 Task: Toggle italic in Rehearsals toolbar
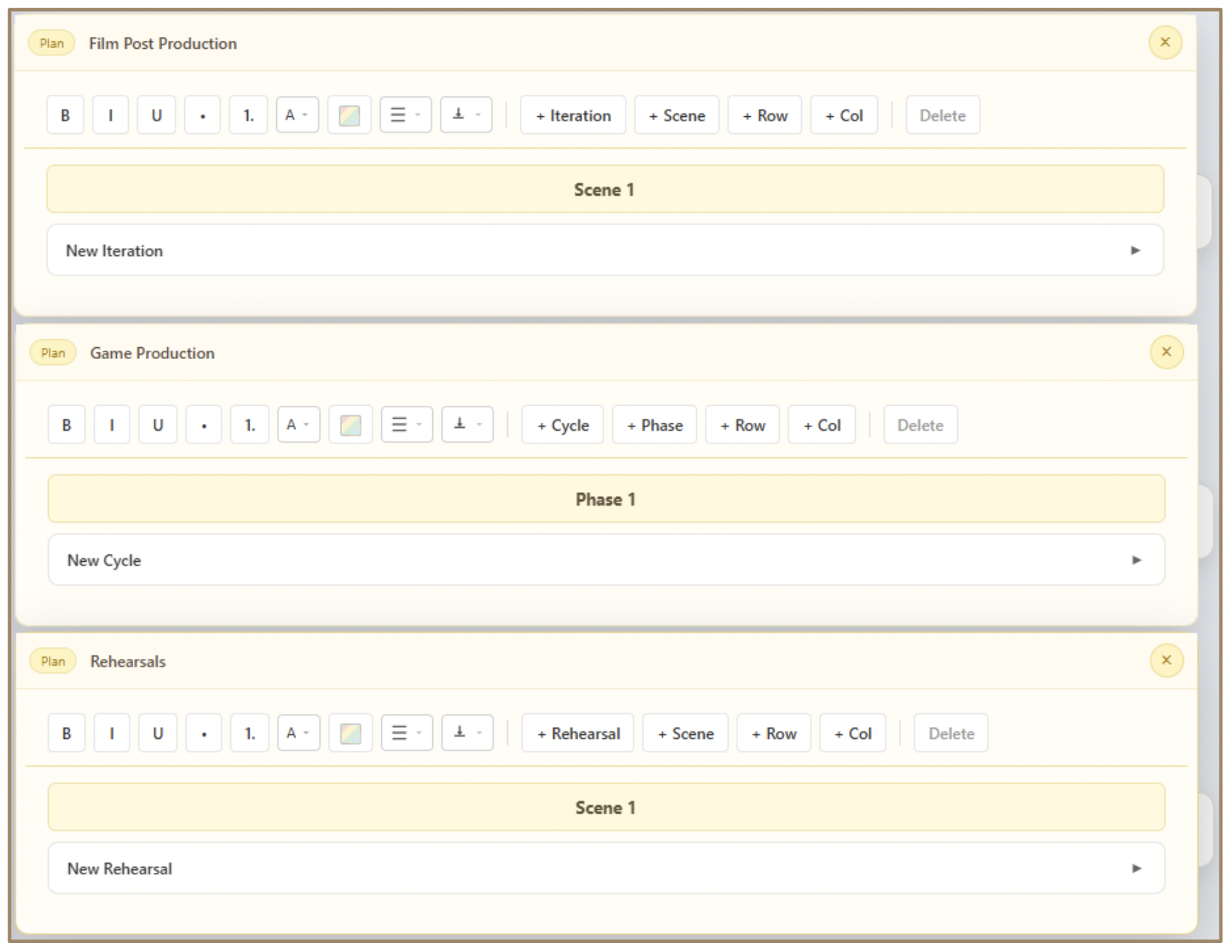tap(113, 733)
